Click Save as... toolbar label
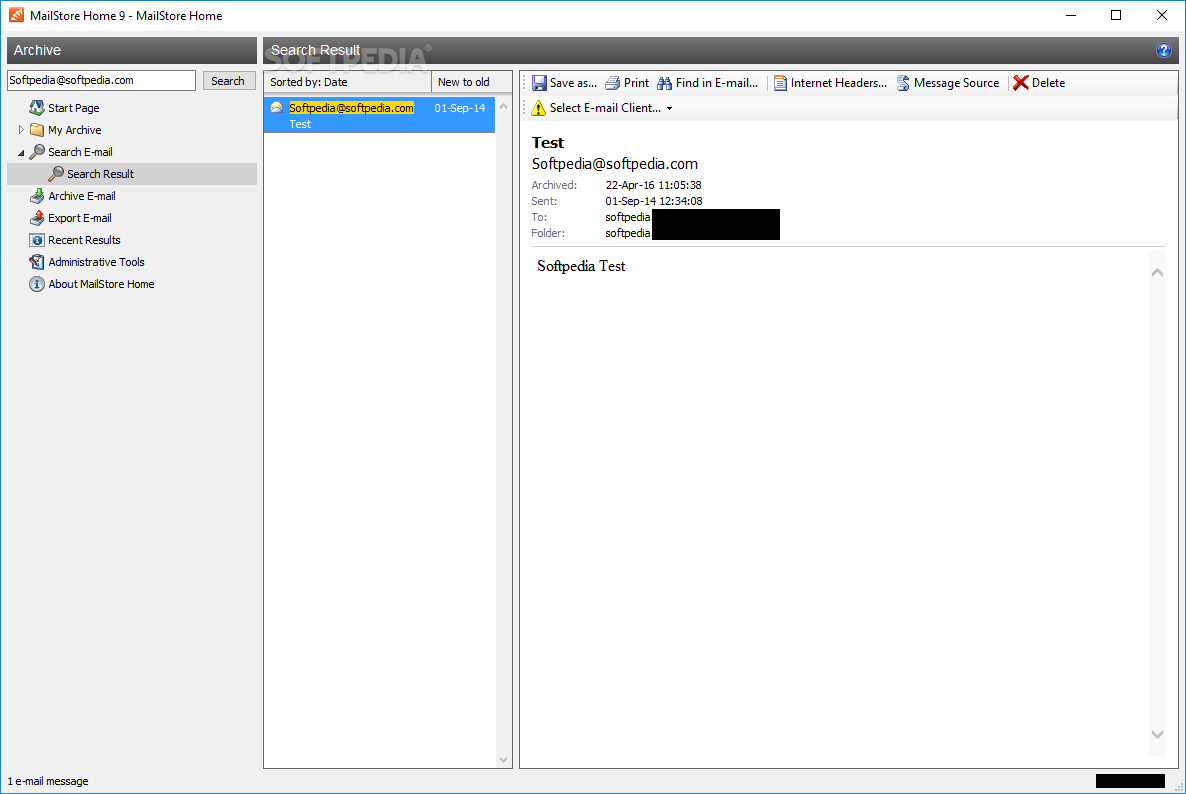 573,83
